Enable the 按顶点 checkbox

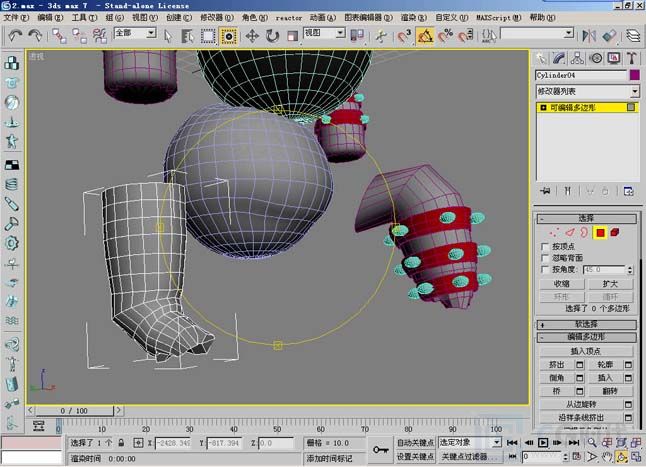pos(545,247)
